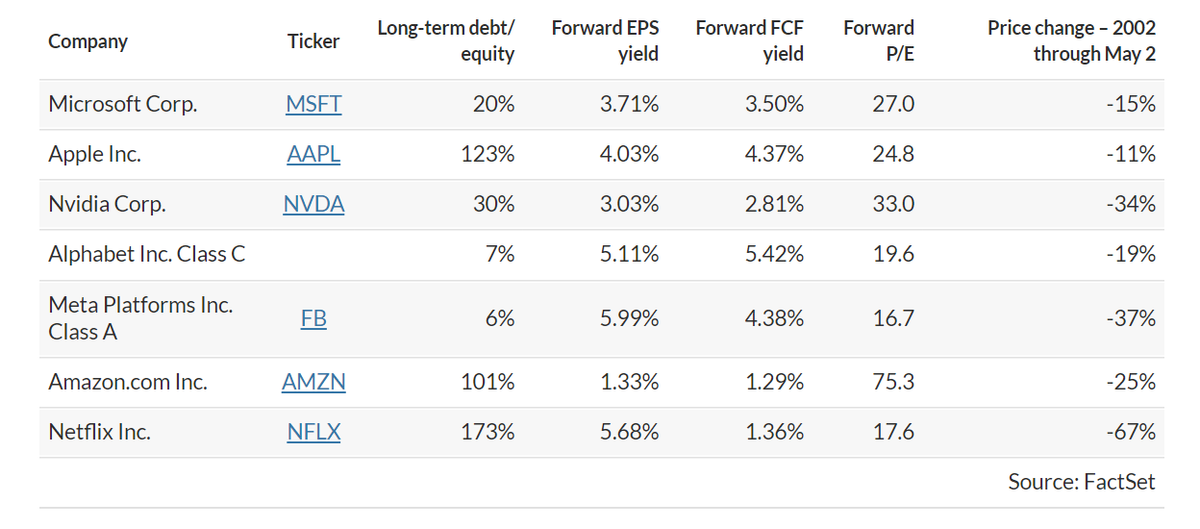Viewport: 1200px width, 529px height.
Task: Click the Forward EPS yield header
Action: click(x=605, y=41)
